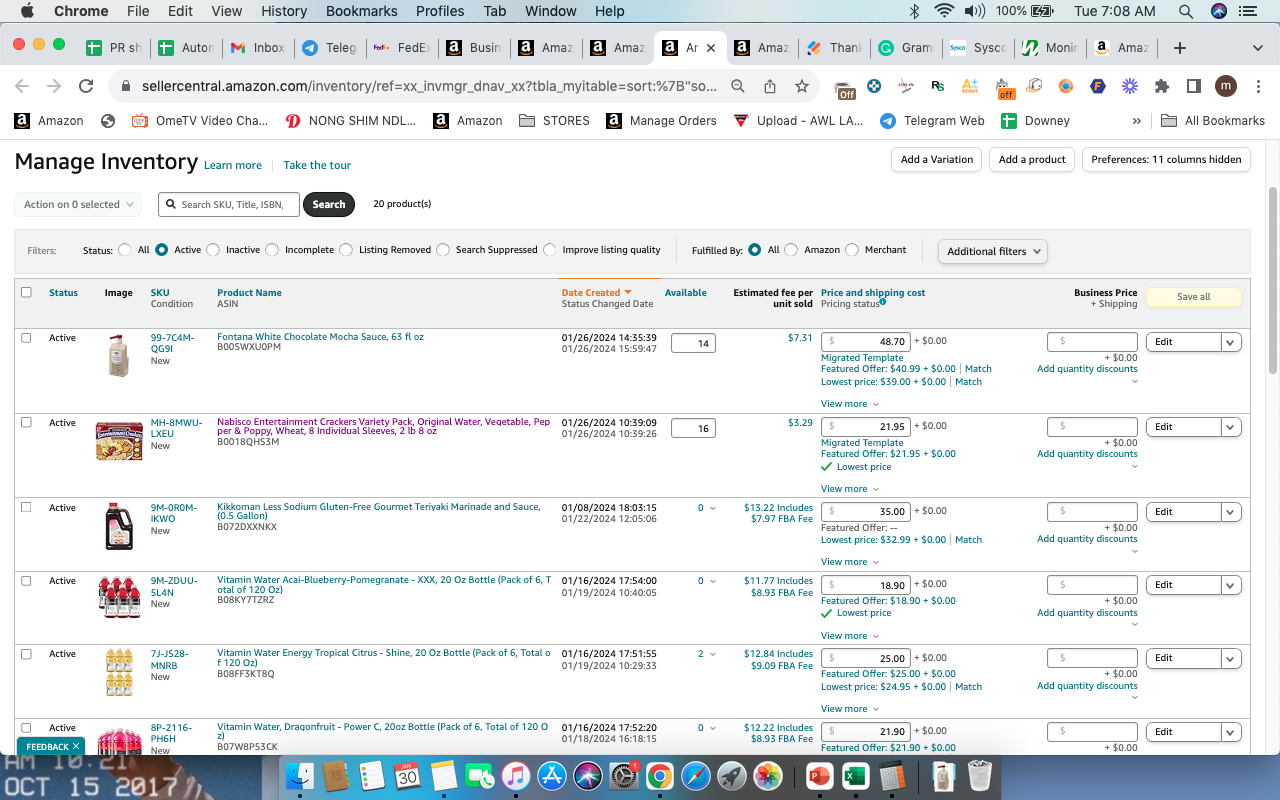This screenshot has width=1280, height=800.
Task: Switch to the Sysco tab
Action: [976, 47]
